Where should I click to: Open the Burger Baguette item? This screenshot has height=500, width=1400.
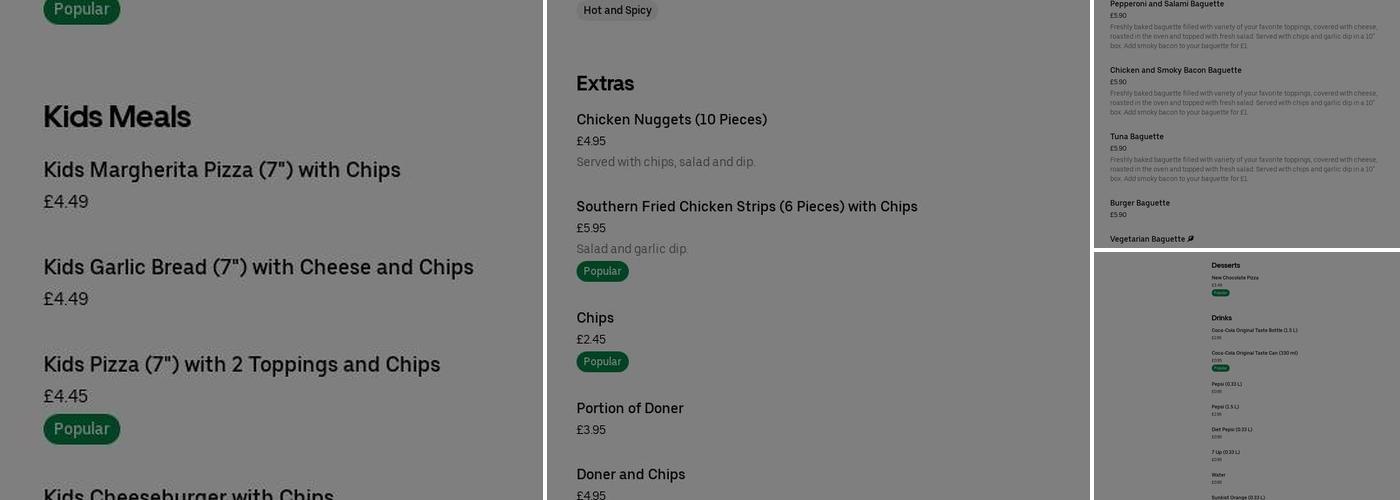pyautogui.click(x=1139, y=203)
